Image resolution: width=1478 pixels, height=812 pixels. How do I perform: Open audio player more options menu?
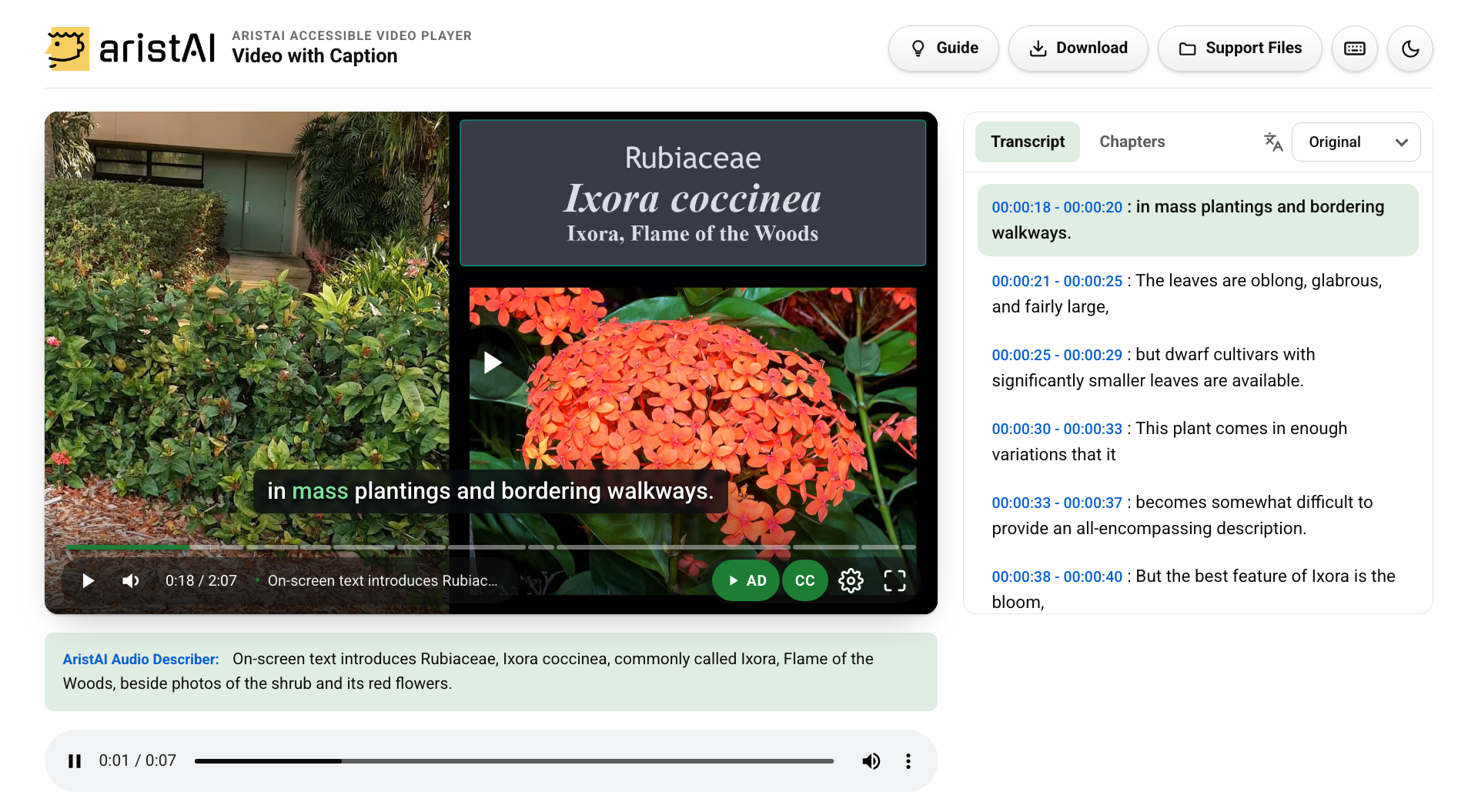pyautogui.click(x=908, y=761)
